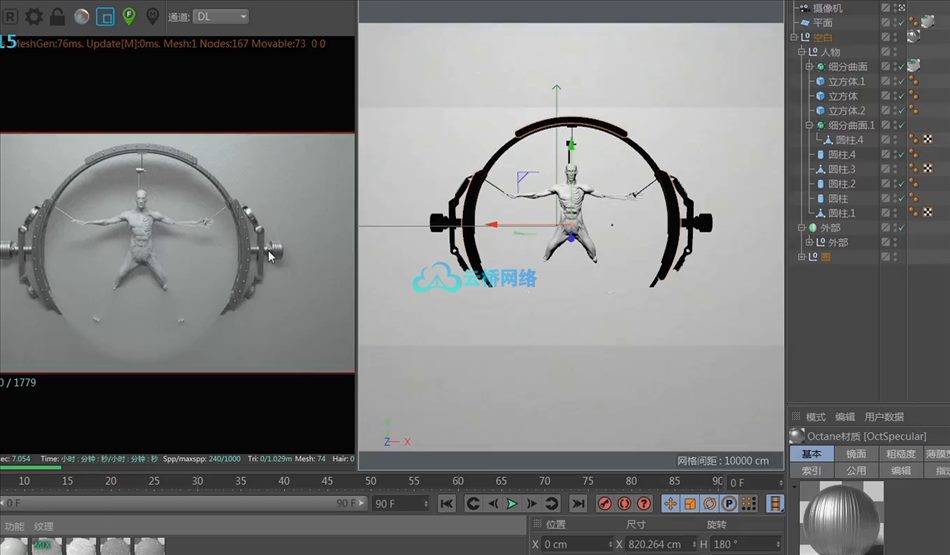The image size is (950, 555).
Task: Toggle autokeying red icon
Action: [624, 503]
